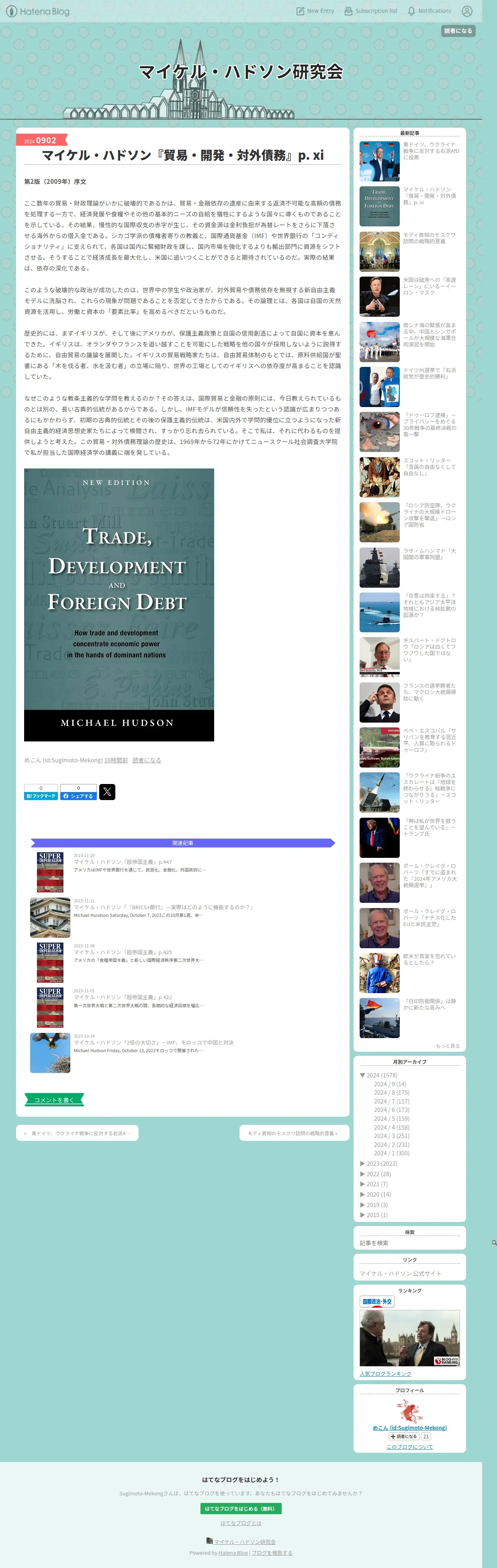The width and height of the screenshot is (497, 1568).
Task: Open sidebar article モディ首相のモスクワ訪問の戦略的意義
Action: click(x=430, y=238)
